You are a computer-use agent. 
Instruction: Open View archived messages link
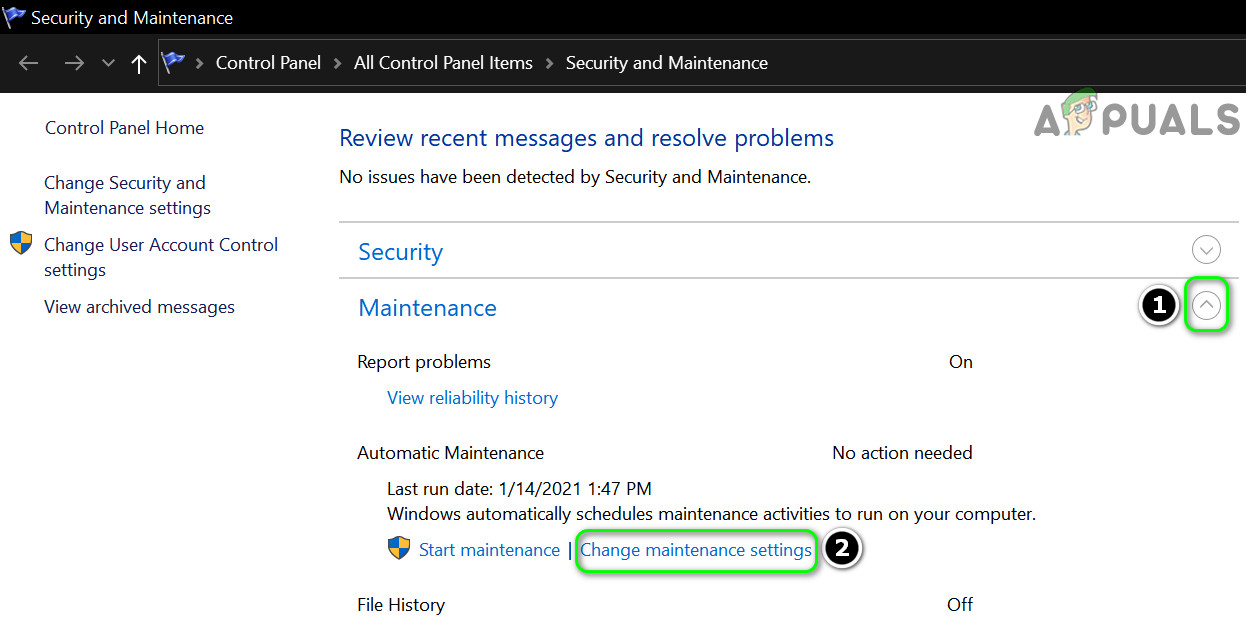point(139,307)
